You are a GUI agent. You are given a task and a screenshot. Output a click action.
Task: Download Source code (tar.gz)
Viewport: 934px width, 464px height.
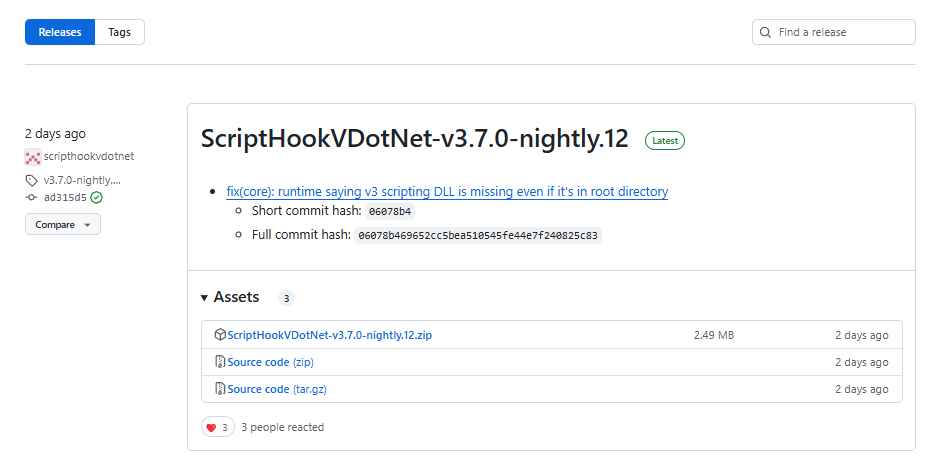point(277,389)
